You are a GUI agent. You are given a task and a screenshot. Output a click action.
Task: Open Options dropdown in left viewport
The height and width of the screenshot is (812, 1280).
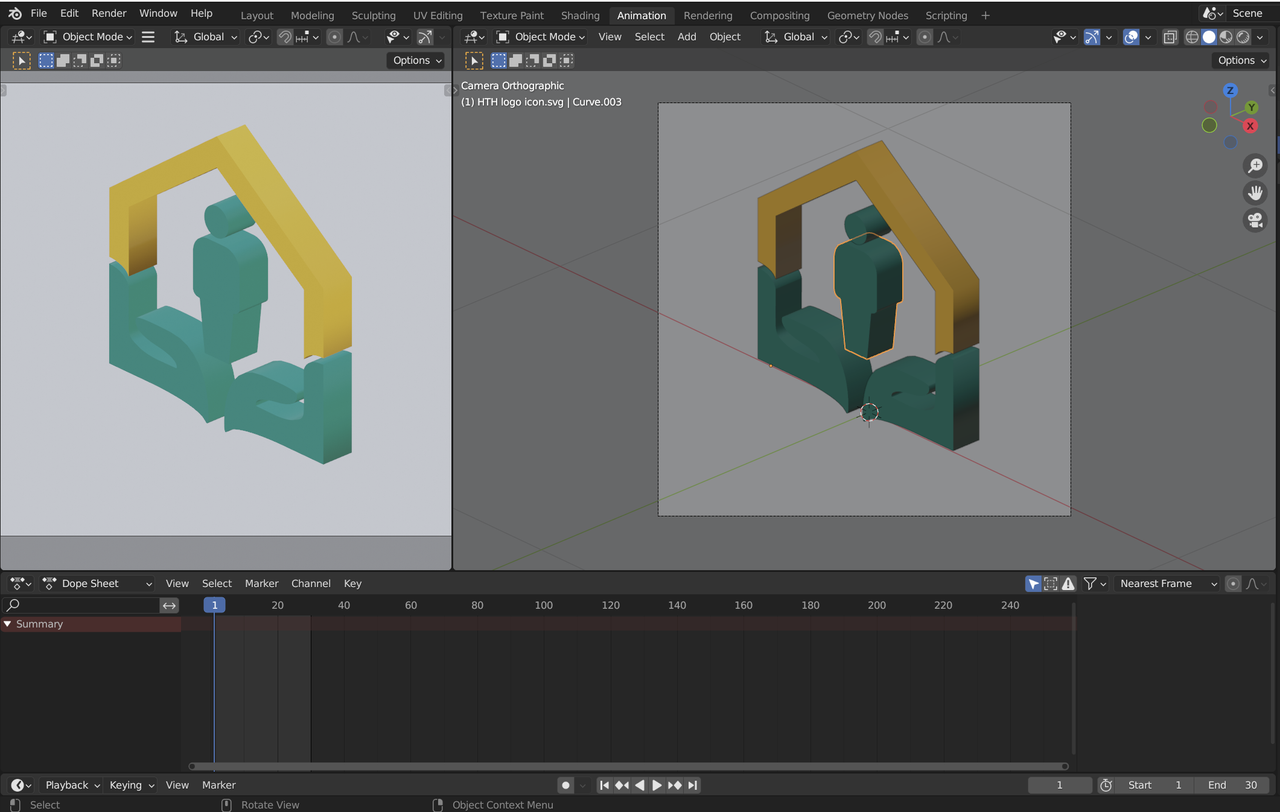tap(417, 60)
